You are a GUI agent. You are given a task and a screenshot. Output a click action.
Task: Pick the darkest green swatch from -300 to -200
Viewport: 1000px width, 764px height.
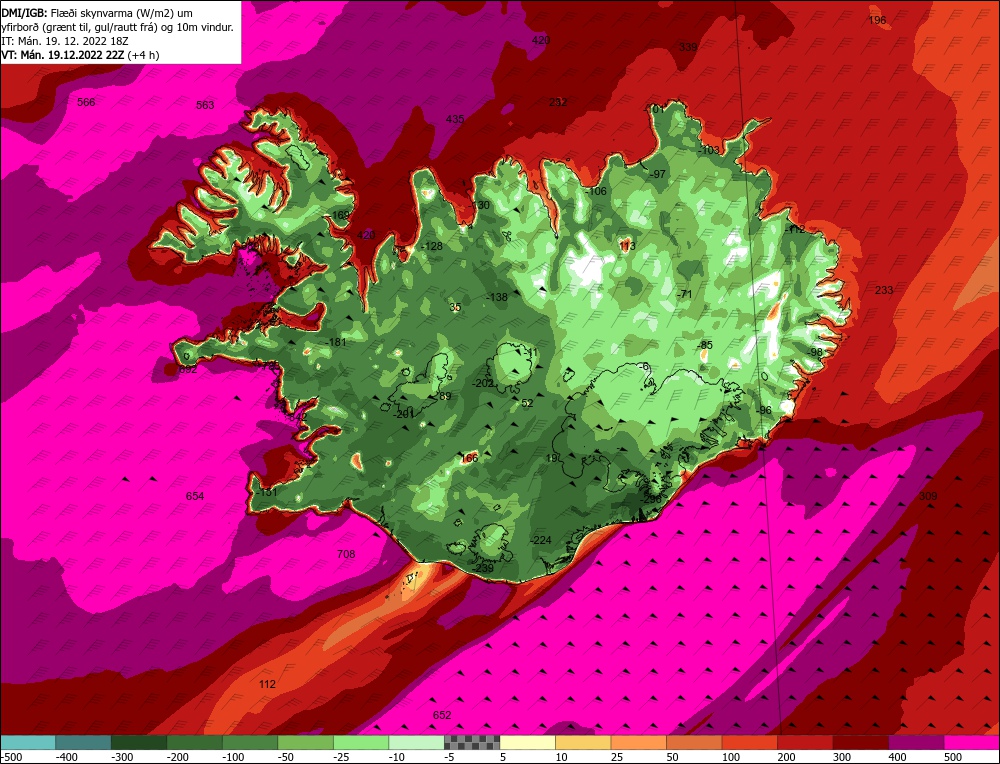coord(138,742)
